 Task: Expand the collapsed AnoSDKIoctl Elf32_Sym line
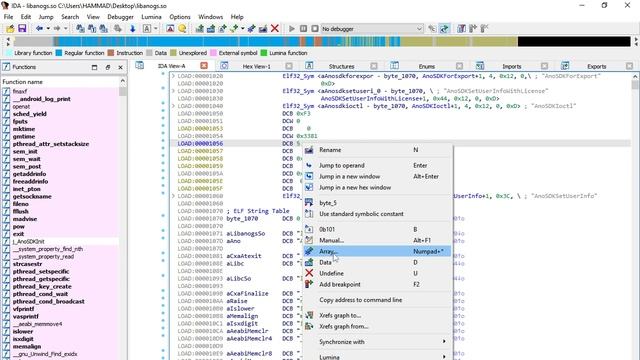point(173,106)
